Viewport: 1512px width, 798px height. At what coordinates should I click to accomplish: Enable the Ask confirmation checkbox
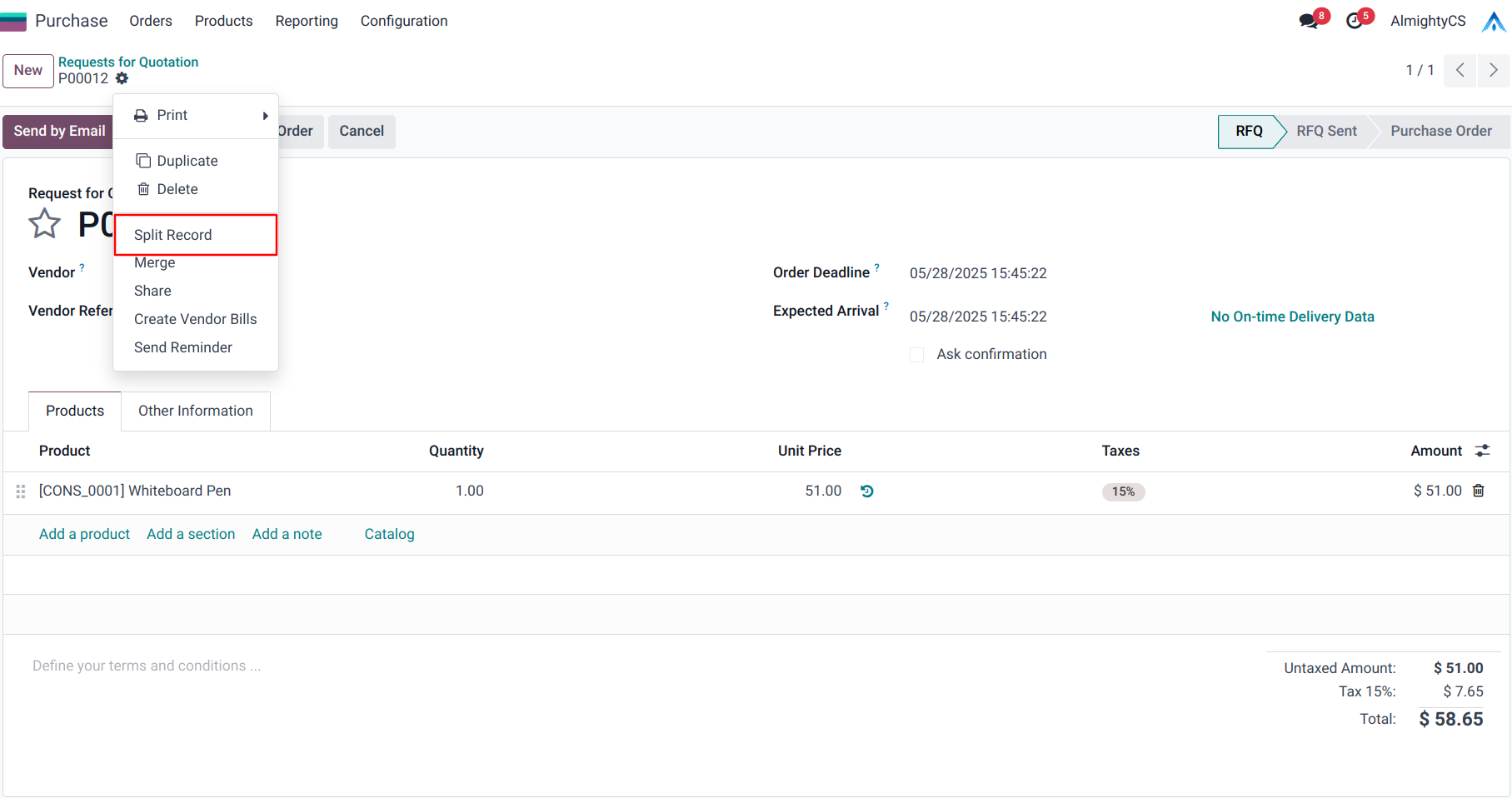pyautogui.click(x=917, y=355)
